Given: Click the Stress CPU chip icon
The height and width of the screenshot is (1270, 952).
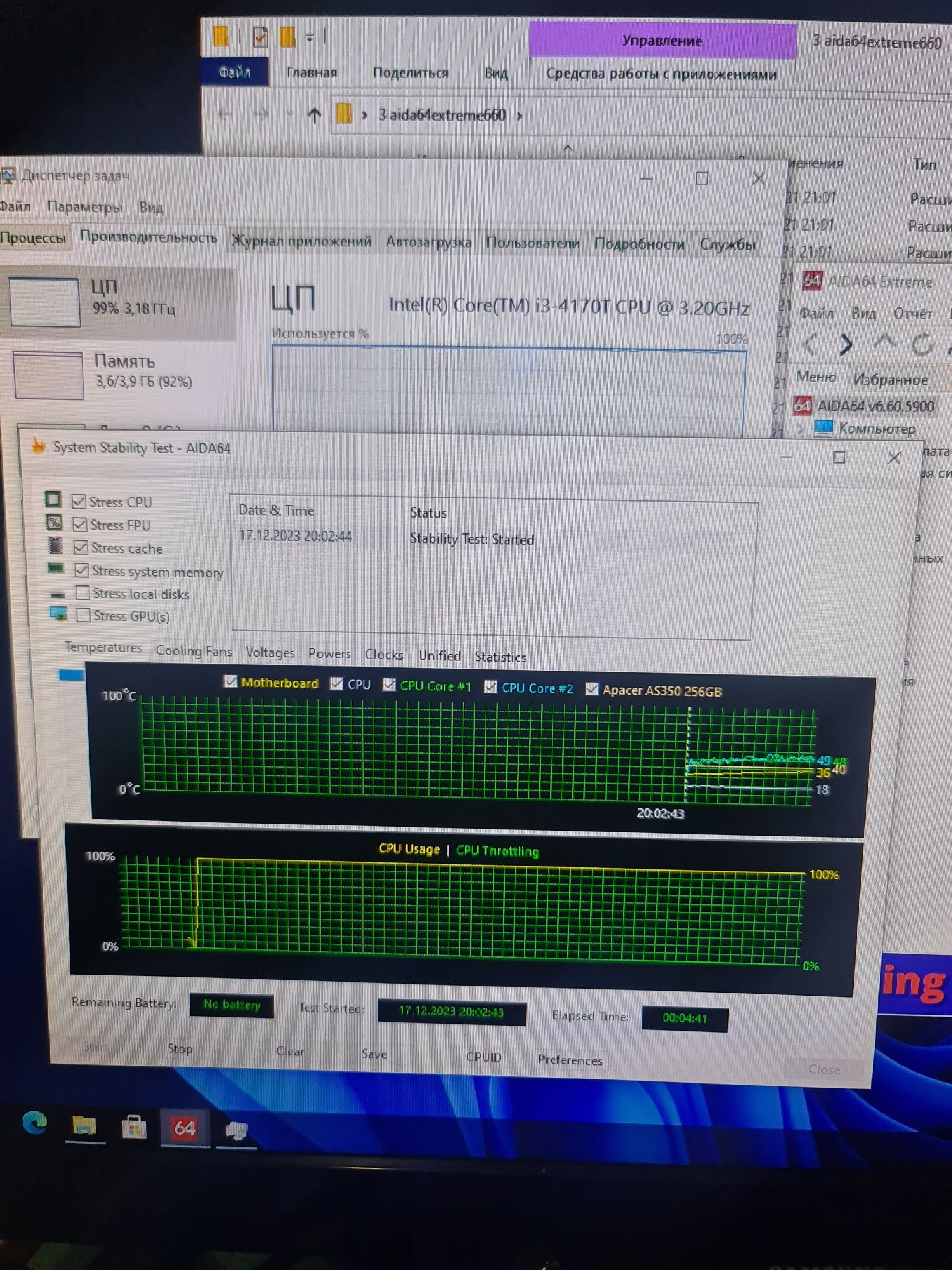Looking at the screenshot, I should point(53,500).
